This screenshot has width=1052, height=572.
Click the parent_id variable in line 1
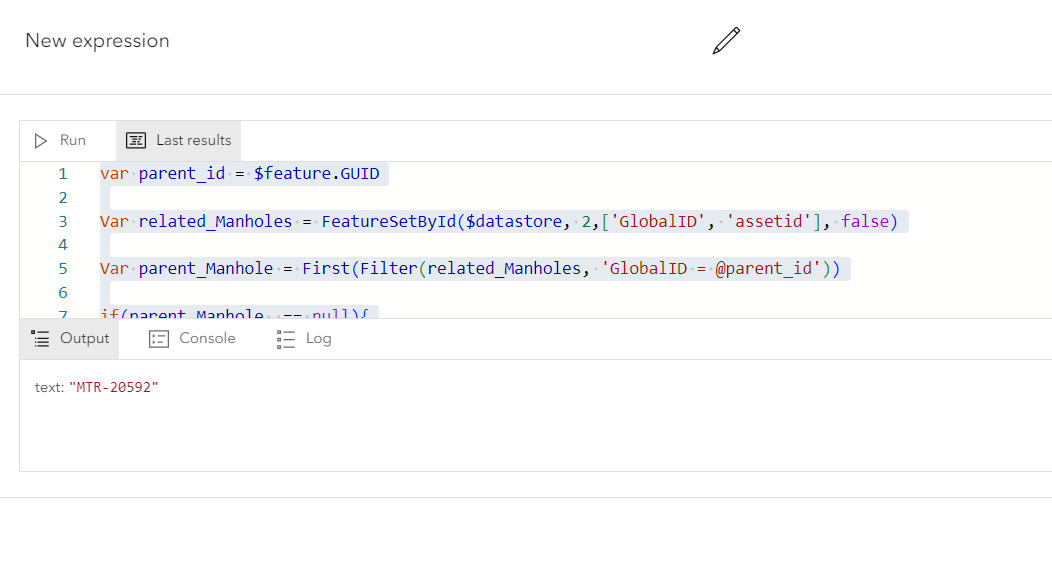tap(182, 174)
